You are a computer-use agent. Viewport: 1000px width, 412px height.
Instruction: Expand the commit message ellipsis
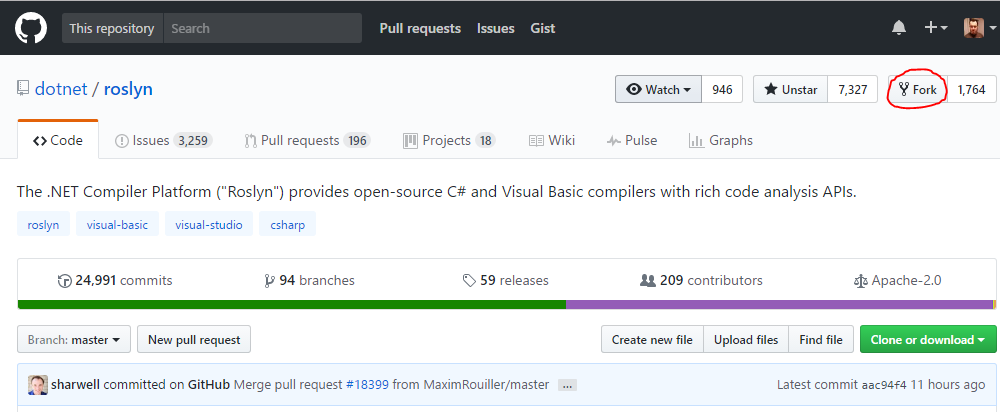pyautogui.click(x=567, y=385)
